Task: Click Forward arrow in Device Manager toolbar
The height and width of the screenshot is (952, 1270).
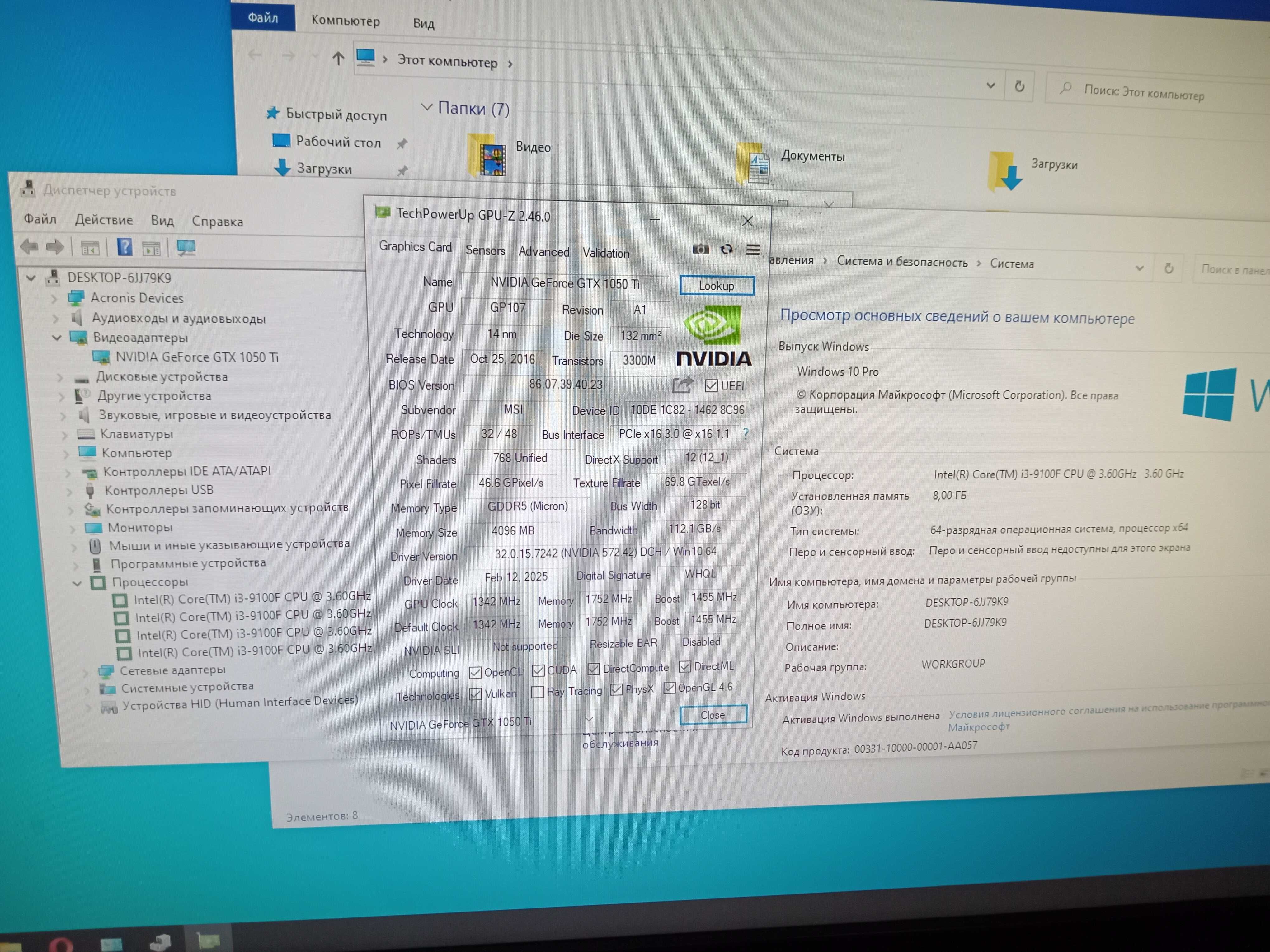Action: pos(55,247)
